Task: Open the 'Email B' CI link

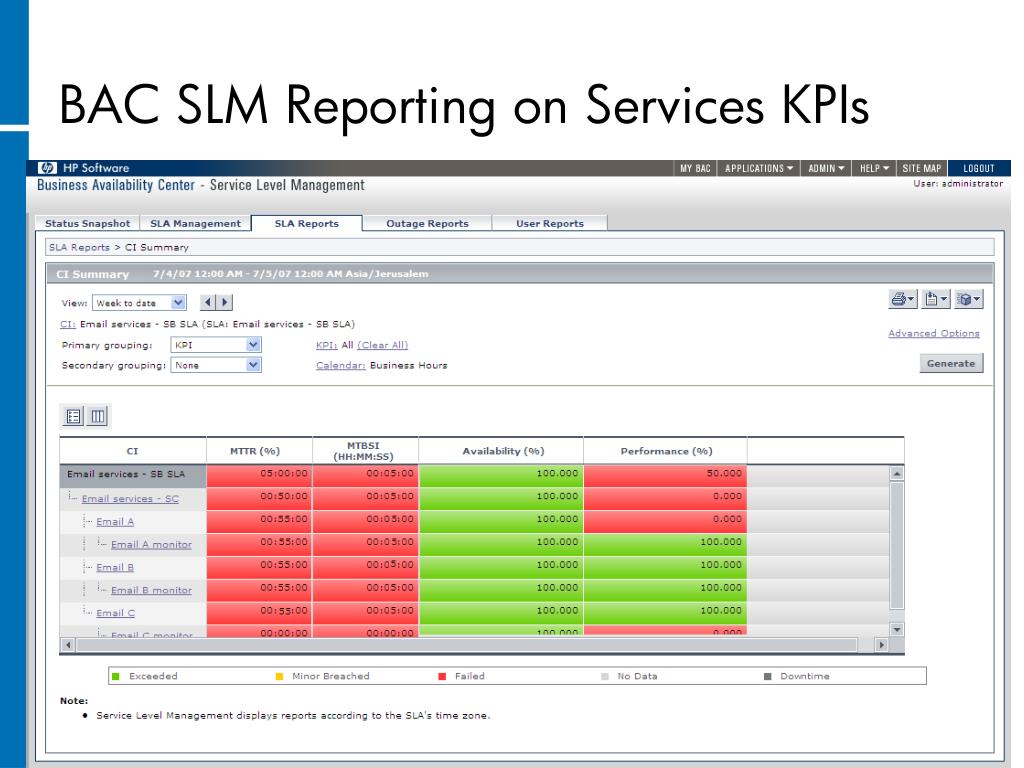Action: click(x=115, y=568)
